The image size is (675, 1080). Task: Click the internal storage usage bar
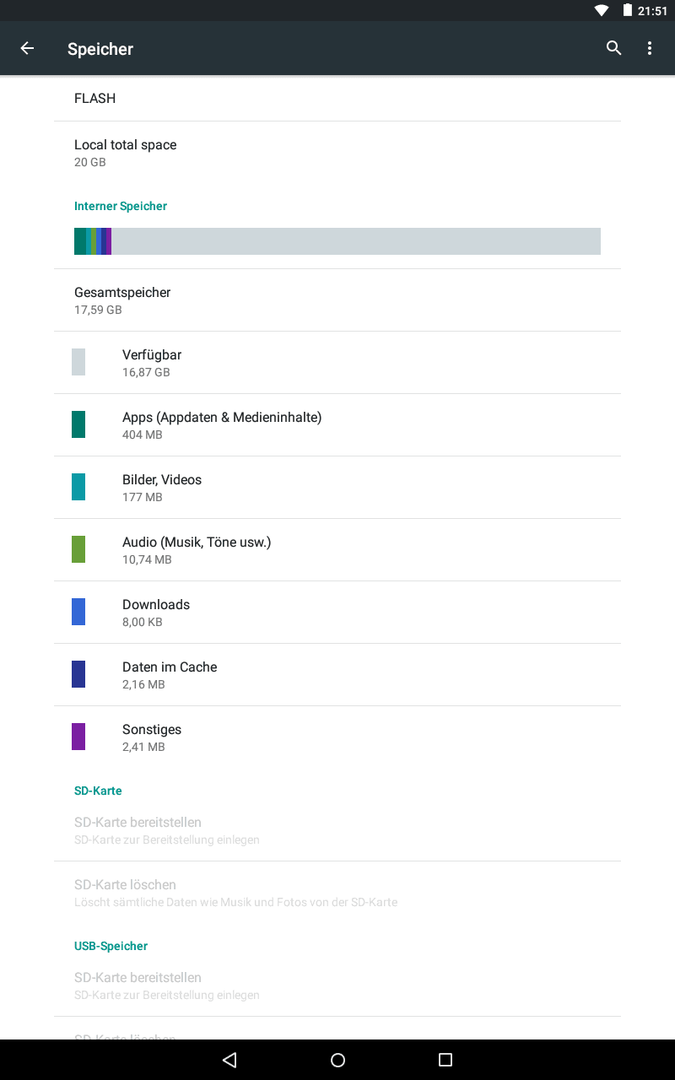click(338, 241)
